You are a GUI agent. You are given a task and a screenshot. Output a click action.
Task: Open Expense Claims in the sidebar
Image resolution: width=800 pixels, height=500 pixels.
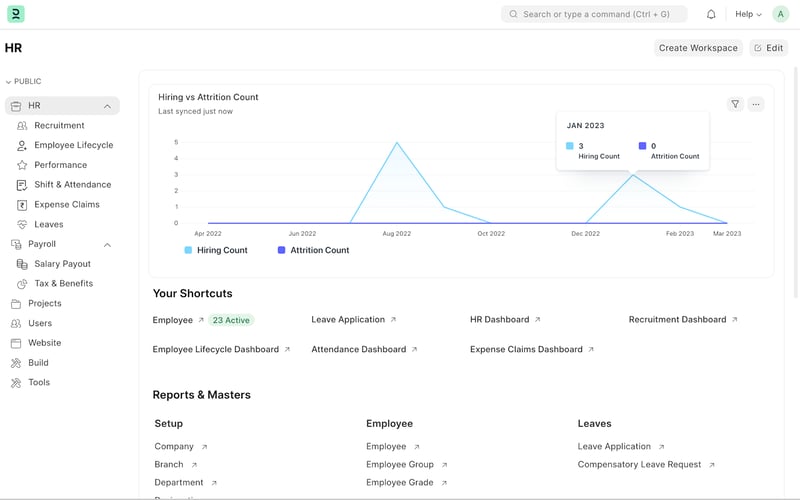click(67, 205)
